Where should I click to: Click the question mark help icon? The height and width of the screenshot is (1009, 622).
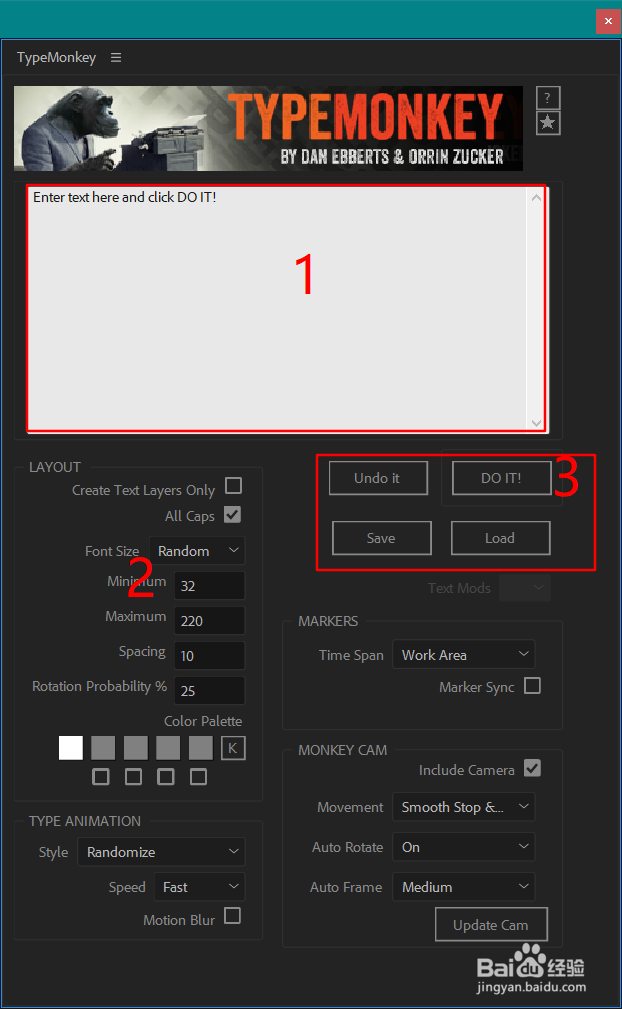click(547, 98)
